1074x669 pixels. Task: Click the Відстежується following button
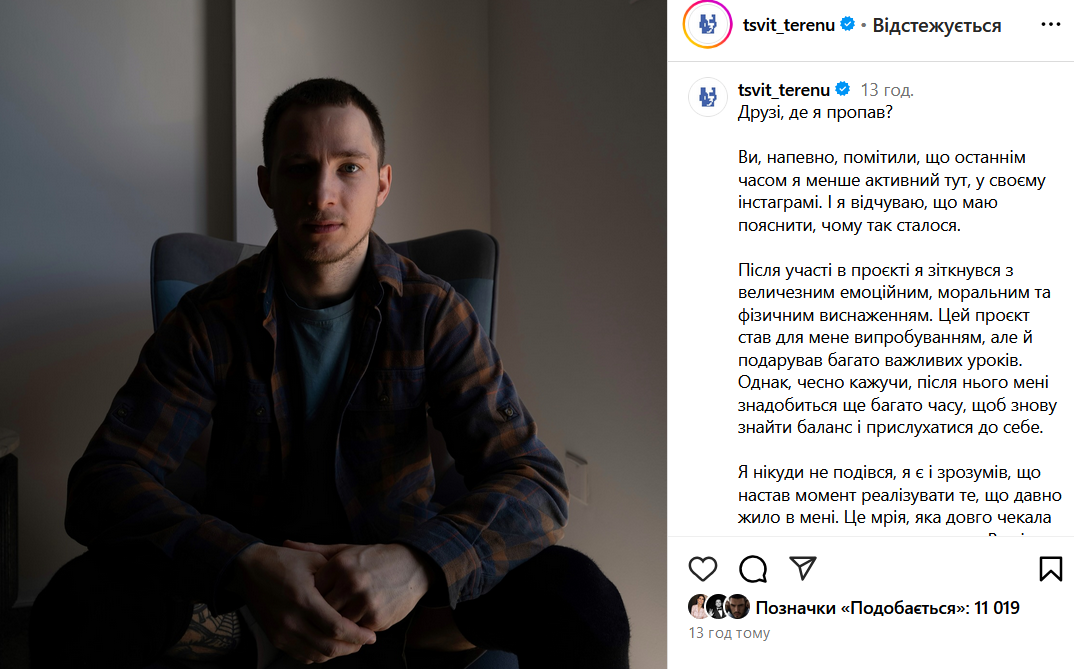[x=936, y=26]
